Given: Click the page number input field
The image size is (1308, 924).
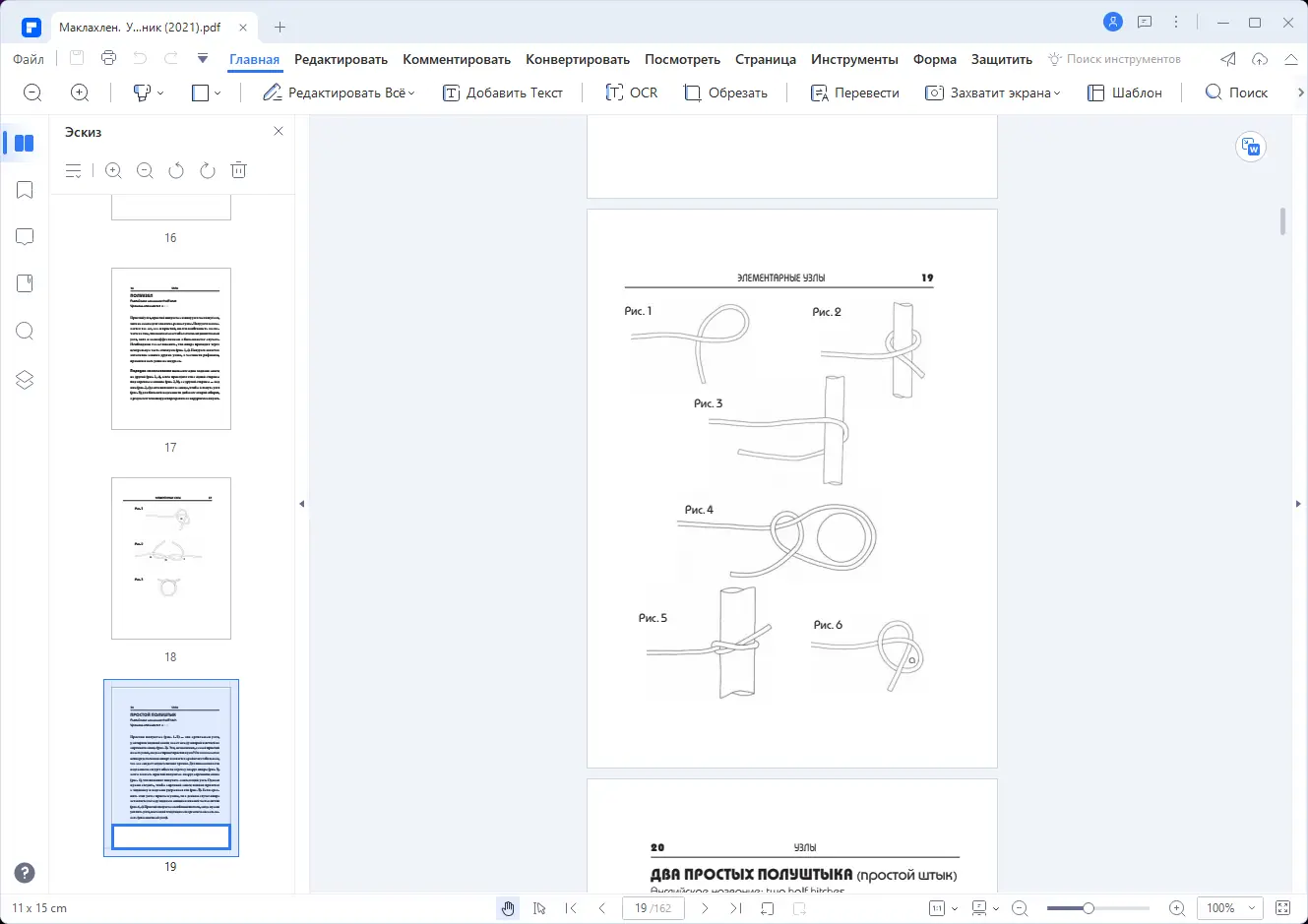Looking at the screenshot, I should [x=654, y=908].
